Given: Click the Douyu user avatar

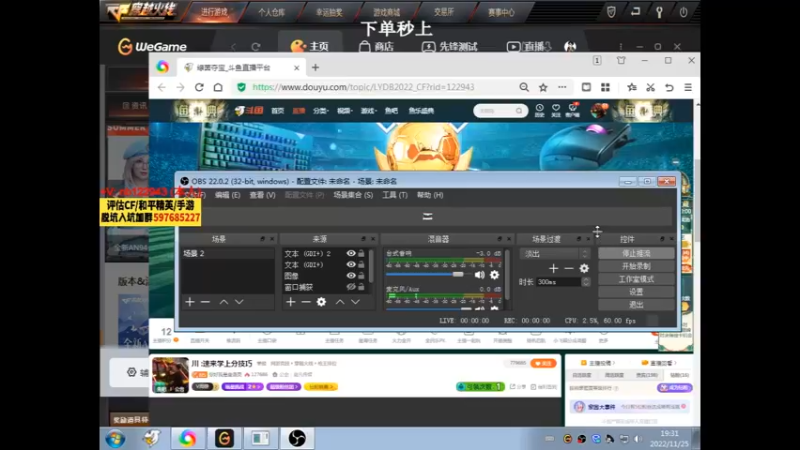Looking at the screenshot, I should [599, 110].
